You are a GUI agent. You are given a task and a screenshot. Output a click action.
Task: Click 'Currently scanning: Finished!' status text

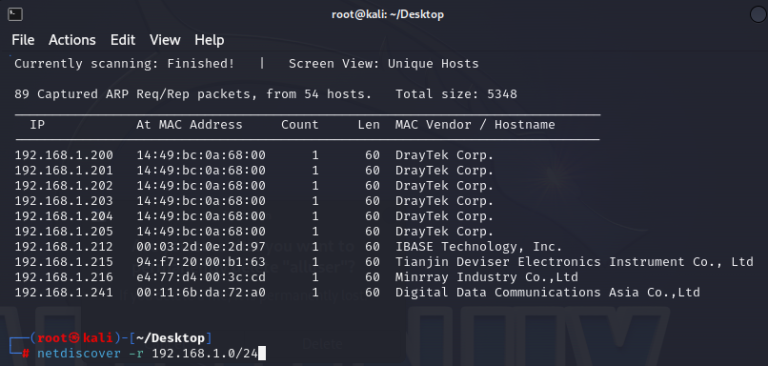(124, 64)
